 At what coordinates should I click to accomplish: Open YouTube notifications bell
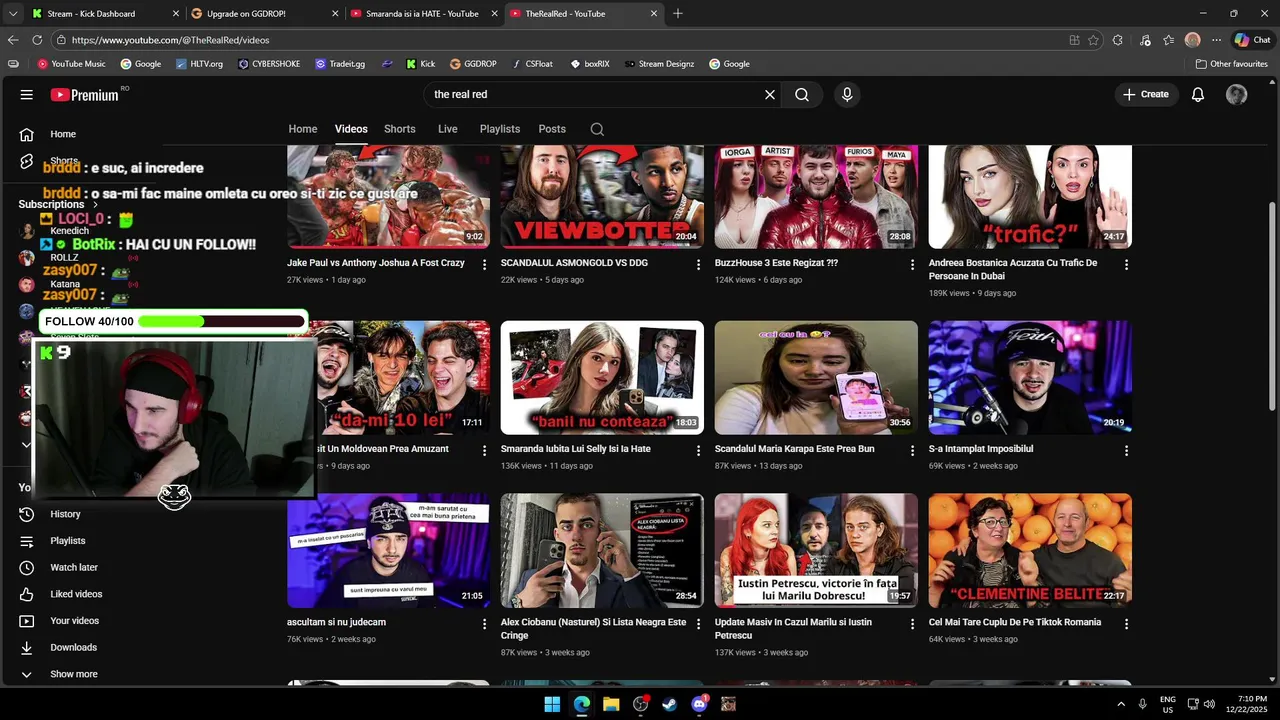[x=1198, y=95]
